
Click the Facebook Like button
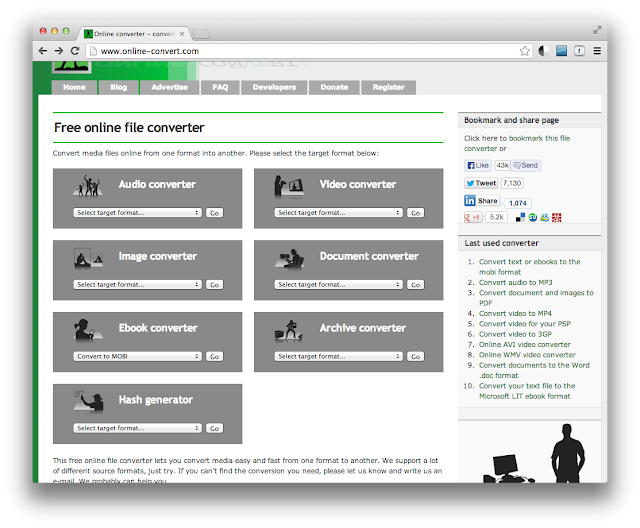click(478, 165)
